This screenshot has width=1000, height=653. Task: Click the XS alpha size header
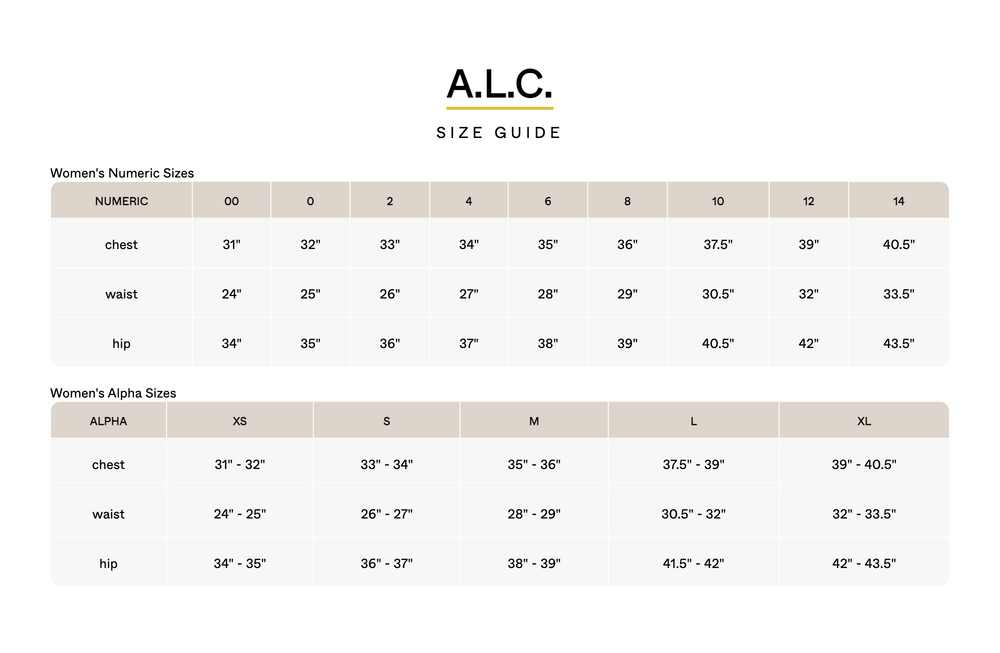tap(240, 421)
